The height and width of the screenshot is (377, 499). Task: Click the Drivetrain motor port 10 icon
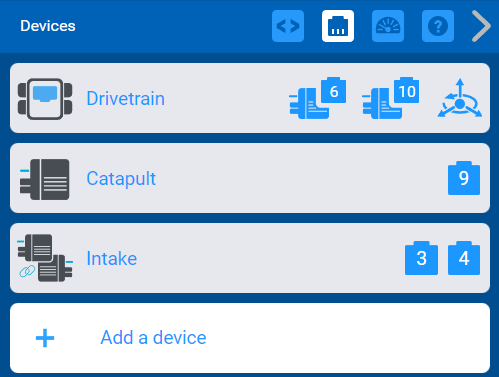[x=390, y=98]
